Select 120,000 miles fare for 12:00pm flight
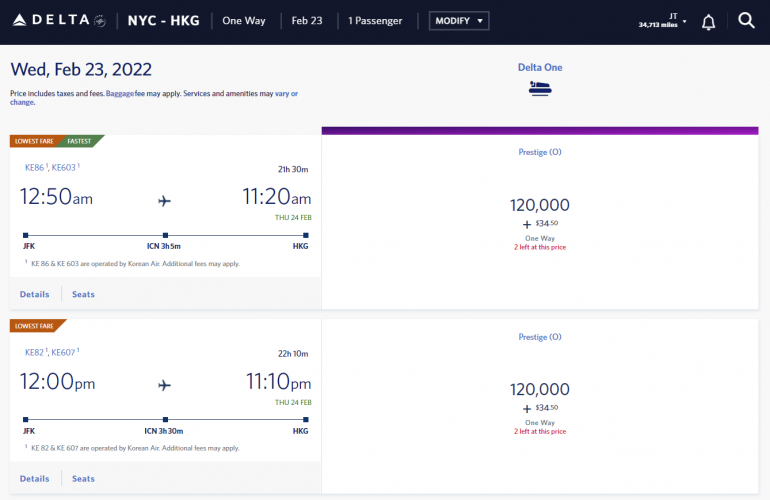Image resolution: width=770 pixels, height=500 pixels. [x=540, y=389]
